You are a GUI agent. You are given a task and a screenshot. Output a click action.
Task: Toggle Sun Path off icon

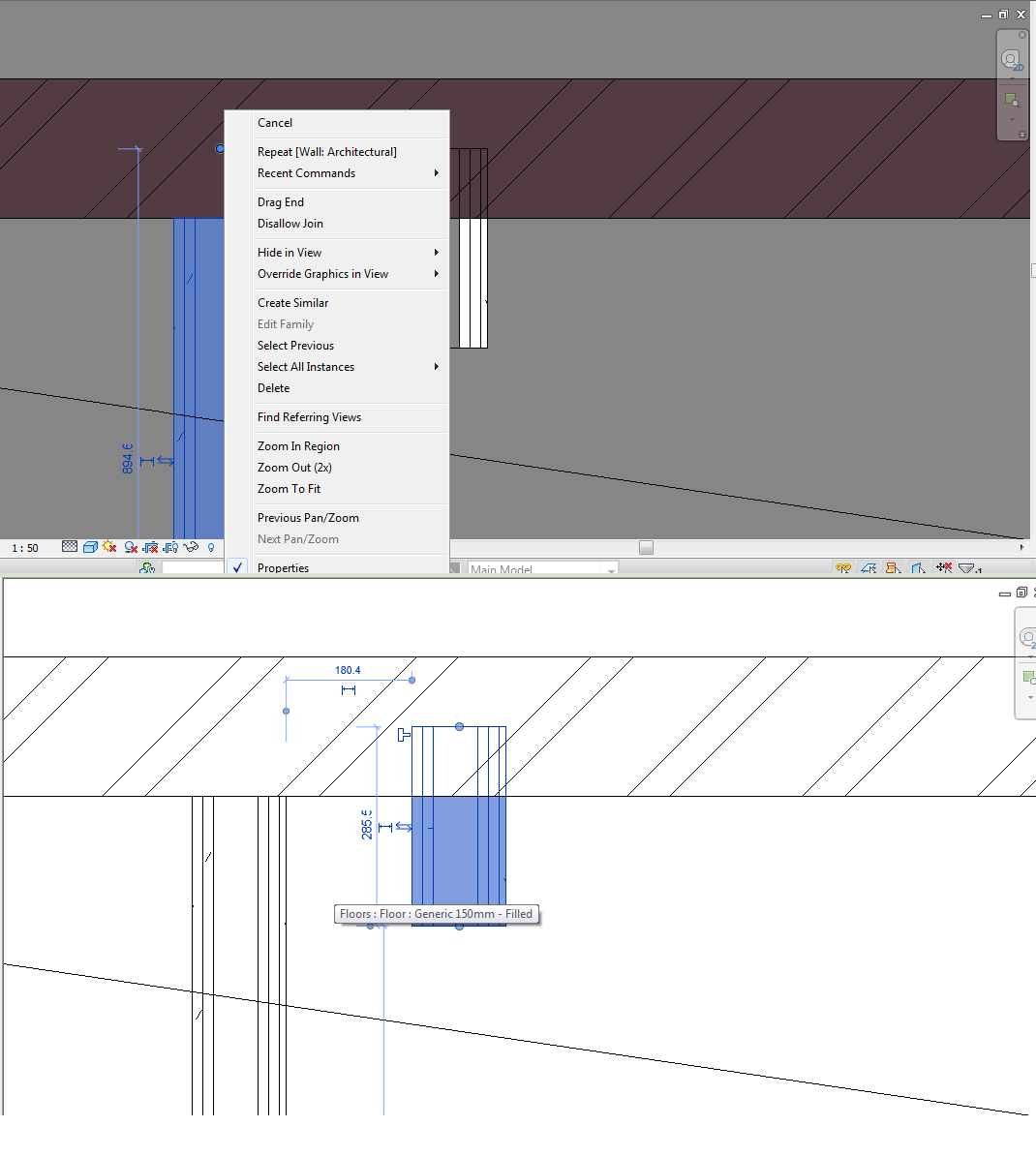click(110, 547)
